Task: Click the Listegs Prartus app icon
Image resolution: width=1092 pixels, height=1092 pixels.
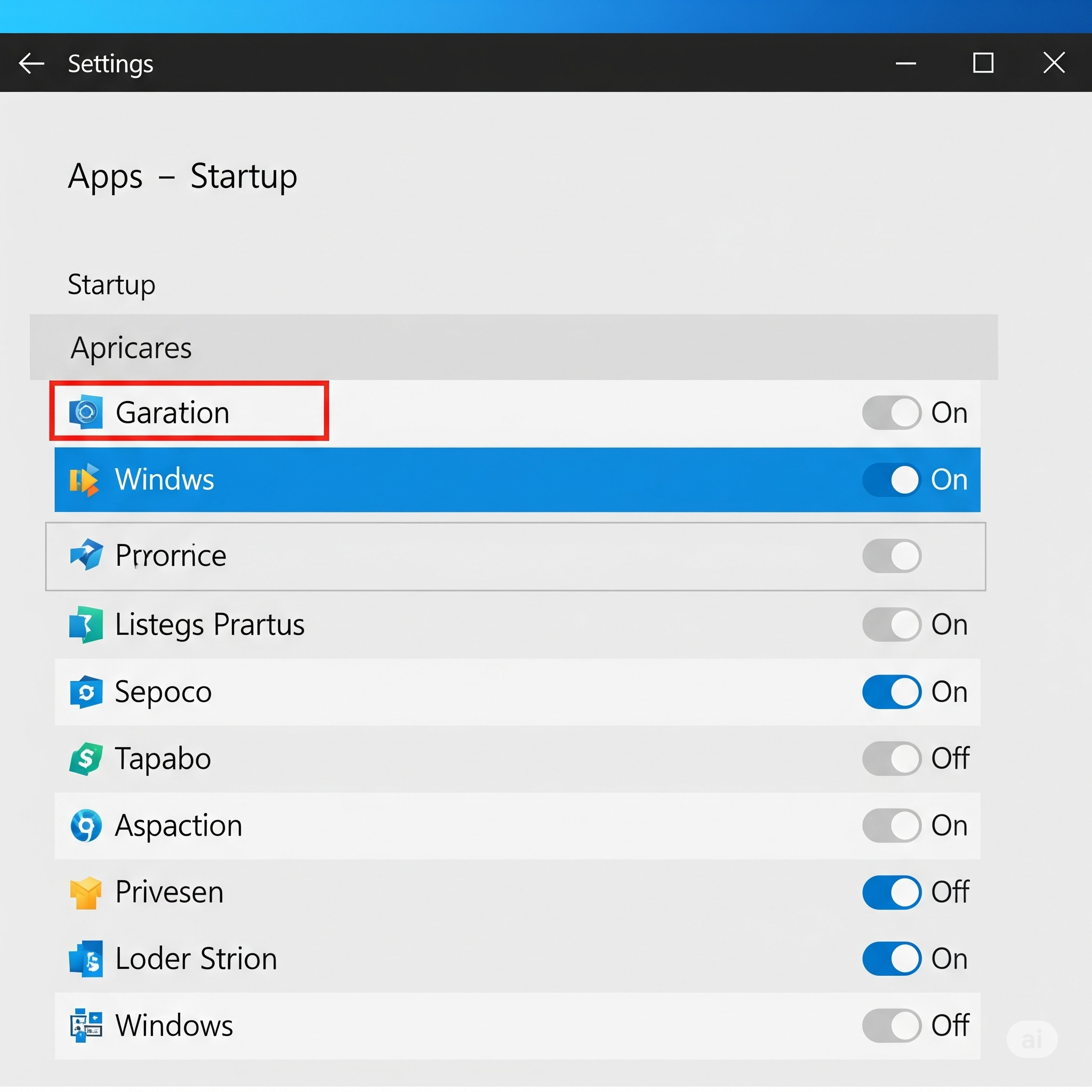Action: click(x=86, y=624)
